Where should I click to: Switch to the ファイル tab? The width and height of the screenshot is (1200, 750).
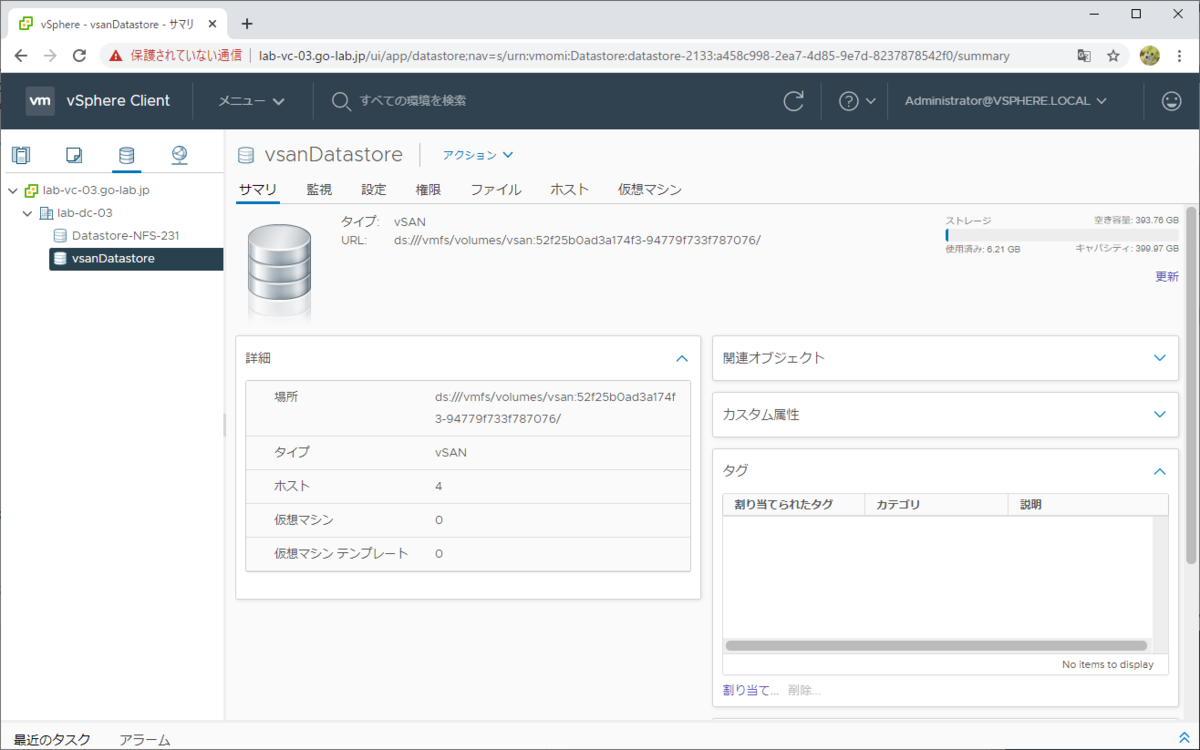[496, 189]
